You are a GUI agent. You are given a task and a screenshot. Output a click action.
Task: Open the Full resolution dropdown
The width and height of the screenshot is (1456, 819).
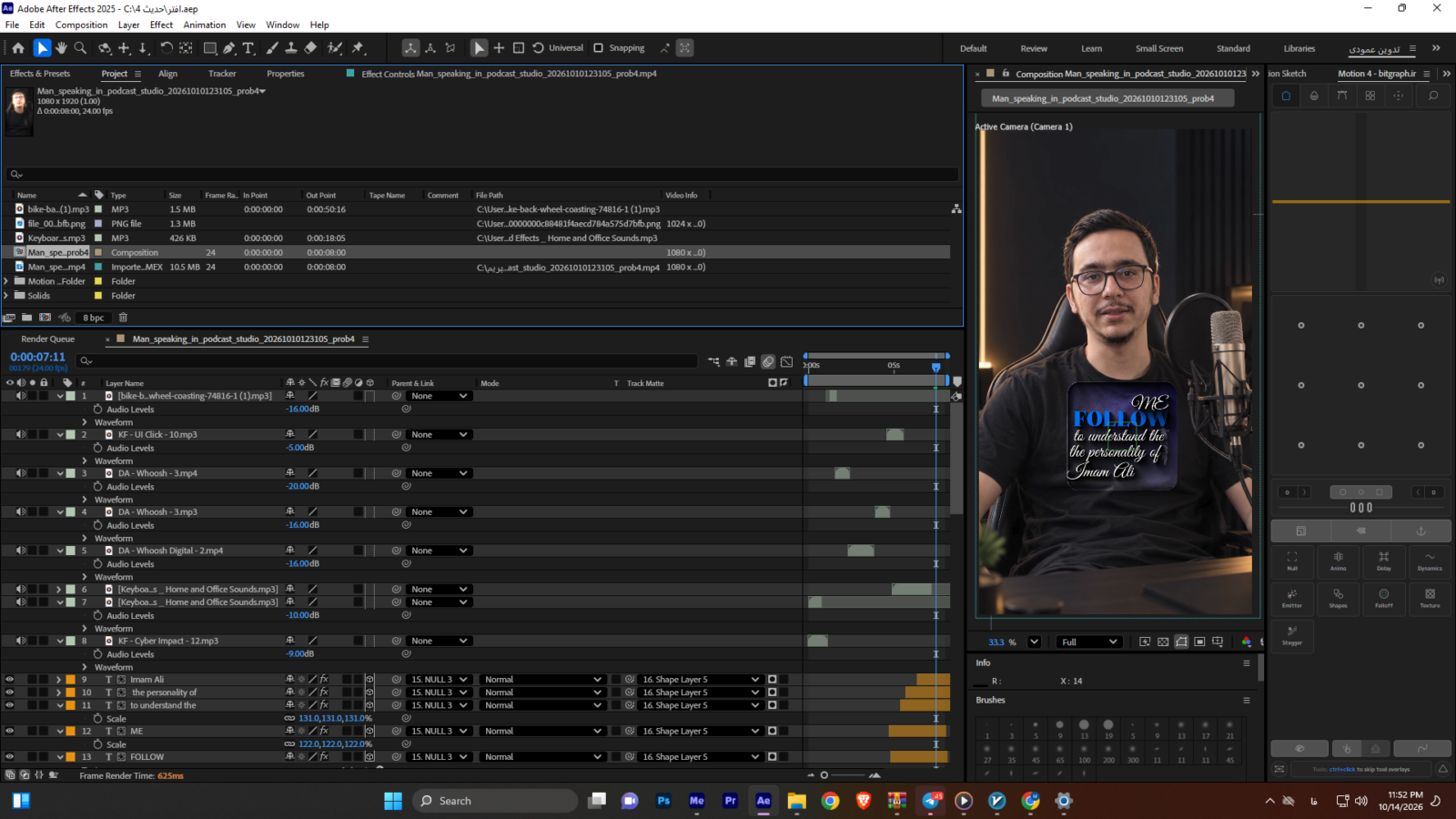pyautogui.click(x=1089, y=642)
